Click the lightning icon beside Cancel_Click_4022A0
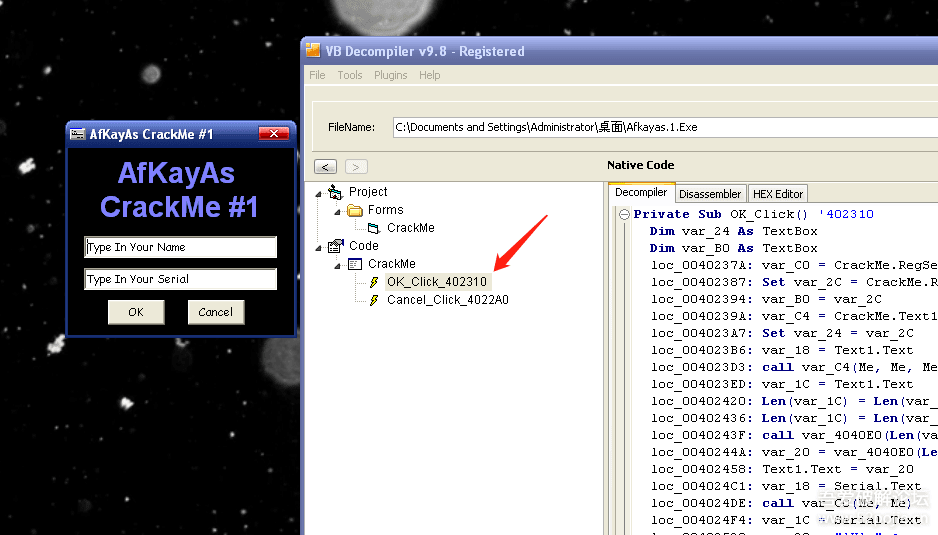This screenshot has height=535, width=938. coord(374,300)
